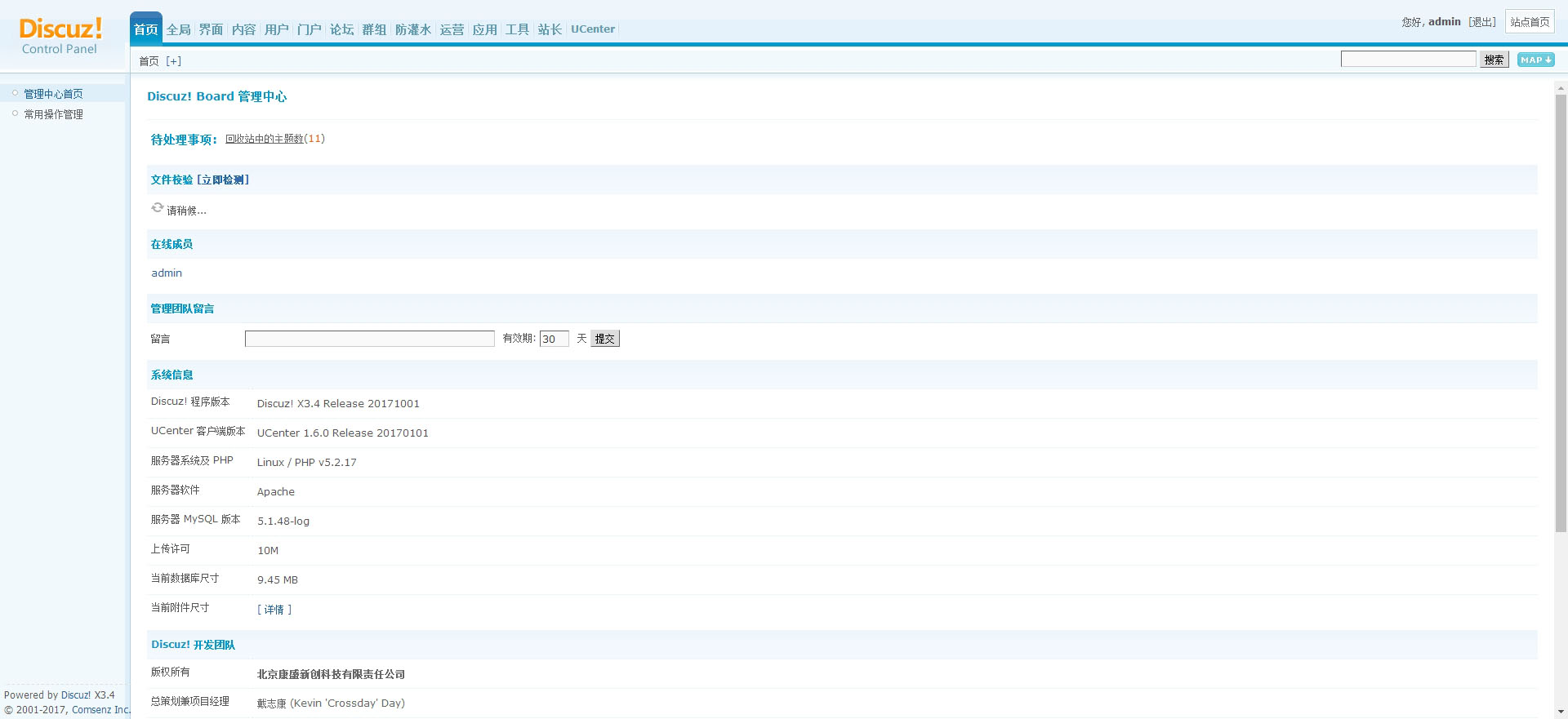Screen dimensions: 1568x719
Task: Open the 详情 attachment size link
Action: [x=274, y=610]
